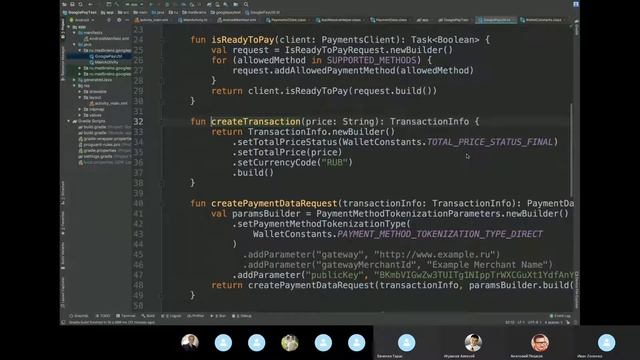640x360 pixels.
Task: Switch to the PaymentData.class editor tab
Action: pos(389,20)
